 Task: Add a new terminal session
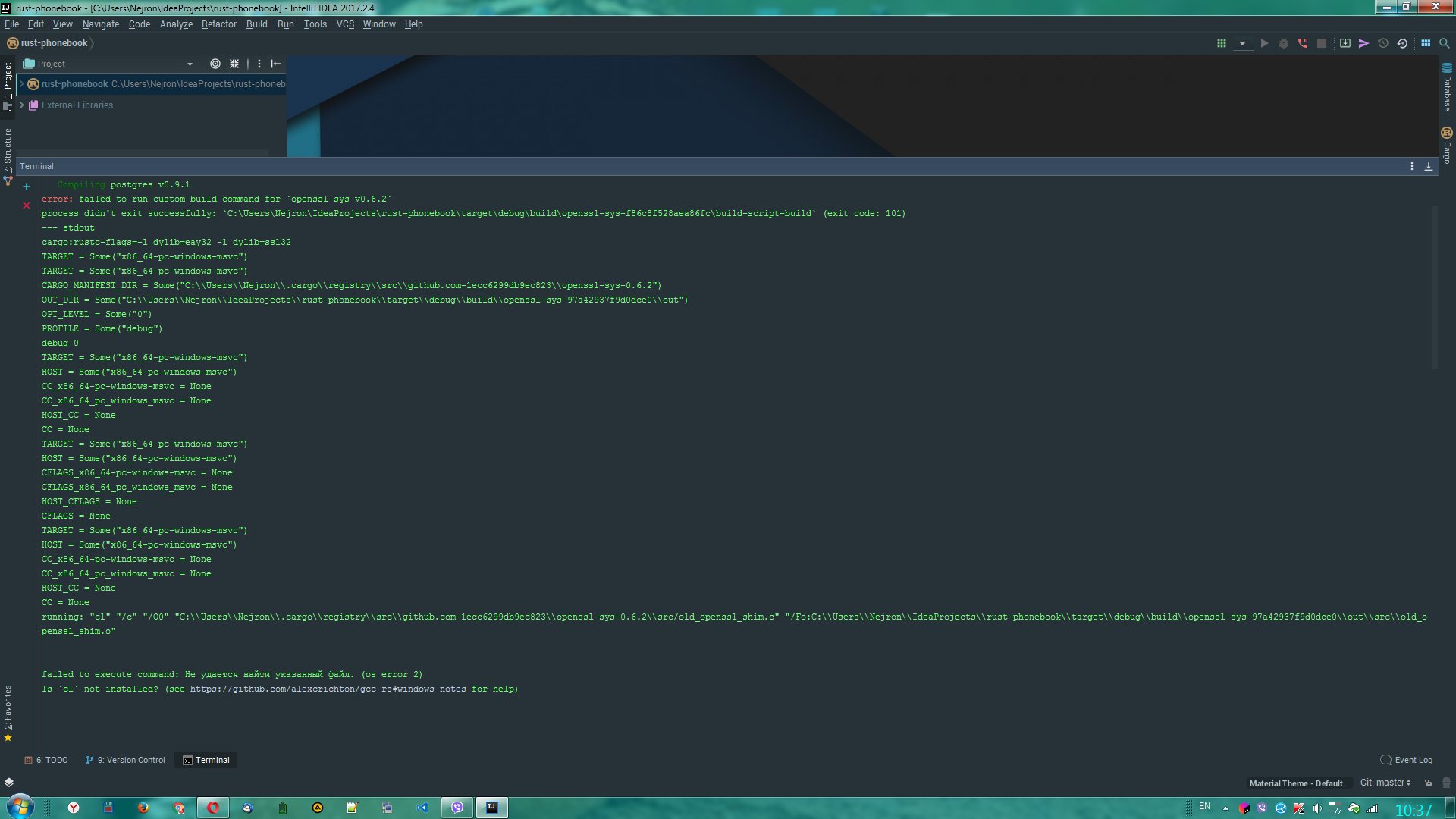pos(27,187)
